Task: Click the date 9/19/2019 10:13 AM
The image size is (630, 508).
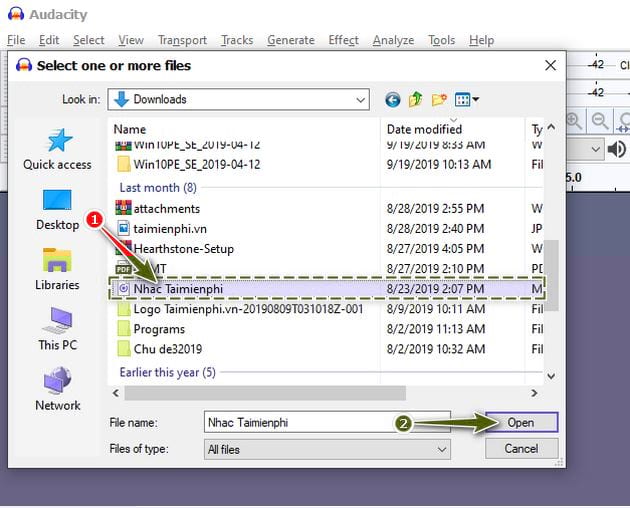Action: [439, 164]
